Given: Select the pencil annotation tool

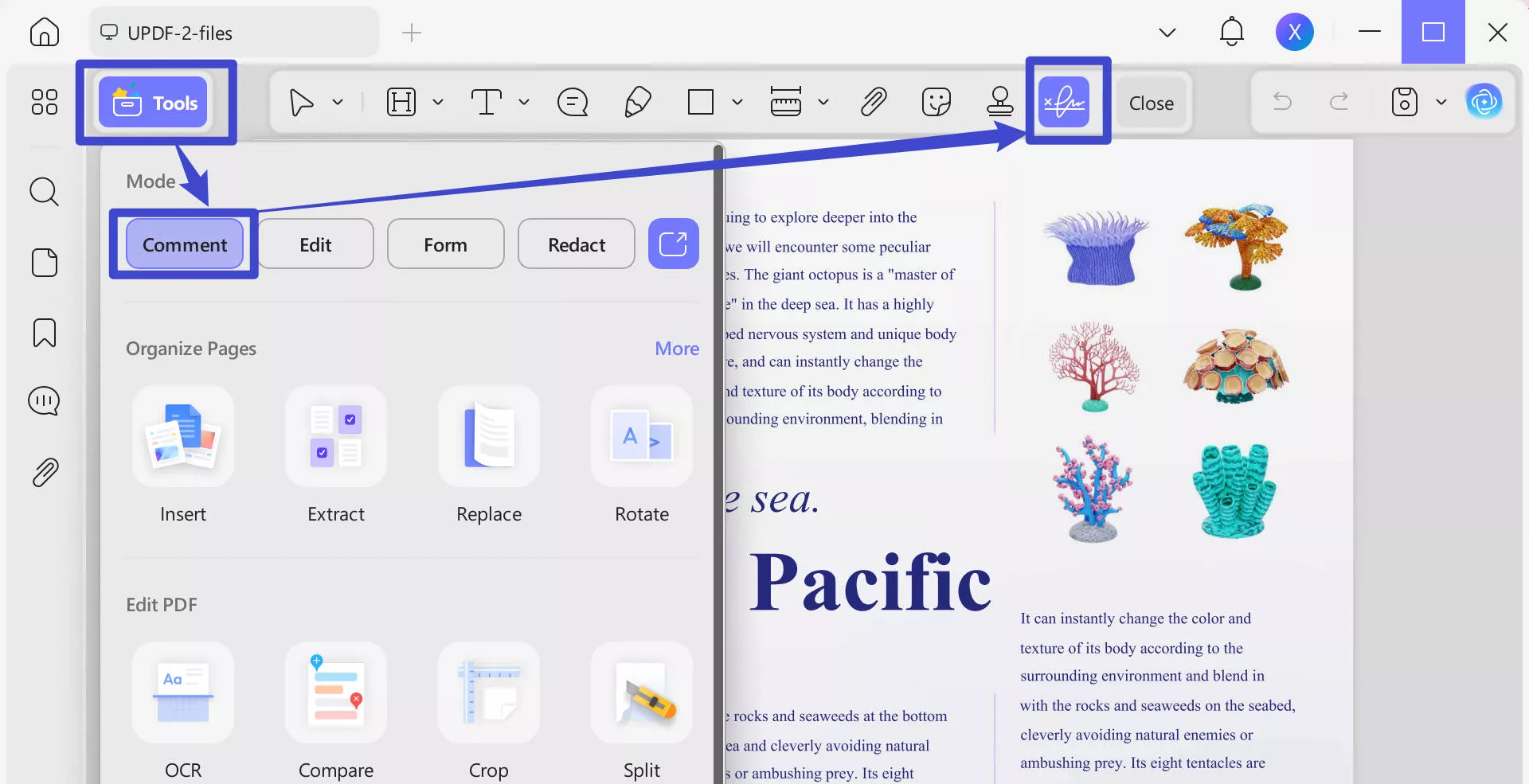Looking at the screenshot, I should (637, 102).
